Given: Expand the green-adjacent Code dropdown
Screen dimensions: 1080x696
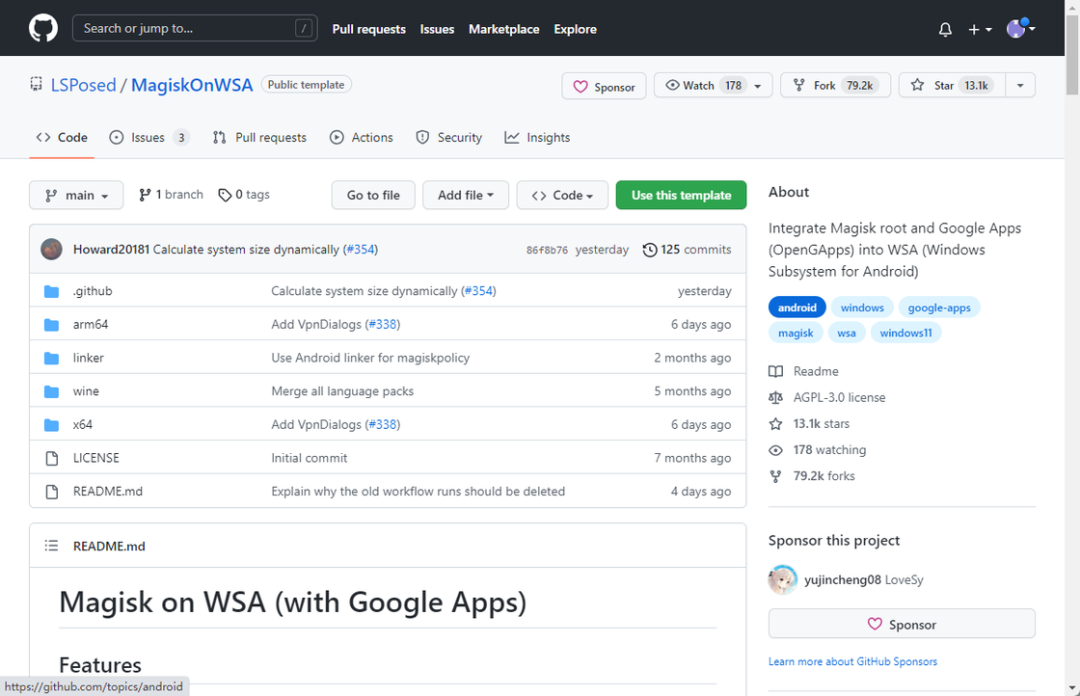Looking at the screenshot, I should click(x=562, y=195).
